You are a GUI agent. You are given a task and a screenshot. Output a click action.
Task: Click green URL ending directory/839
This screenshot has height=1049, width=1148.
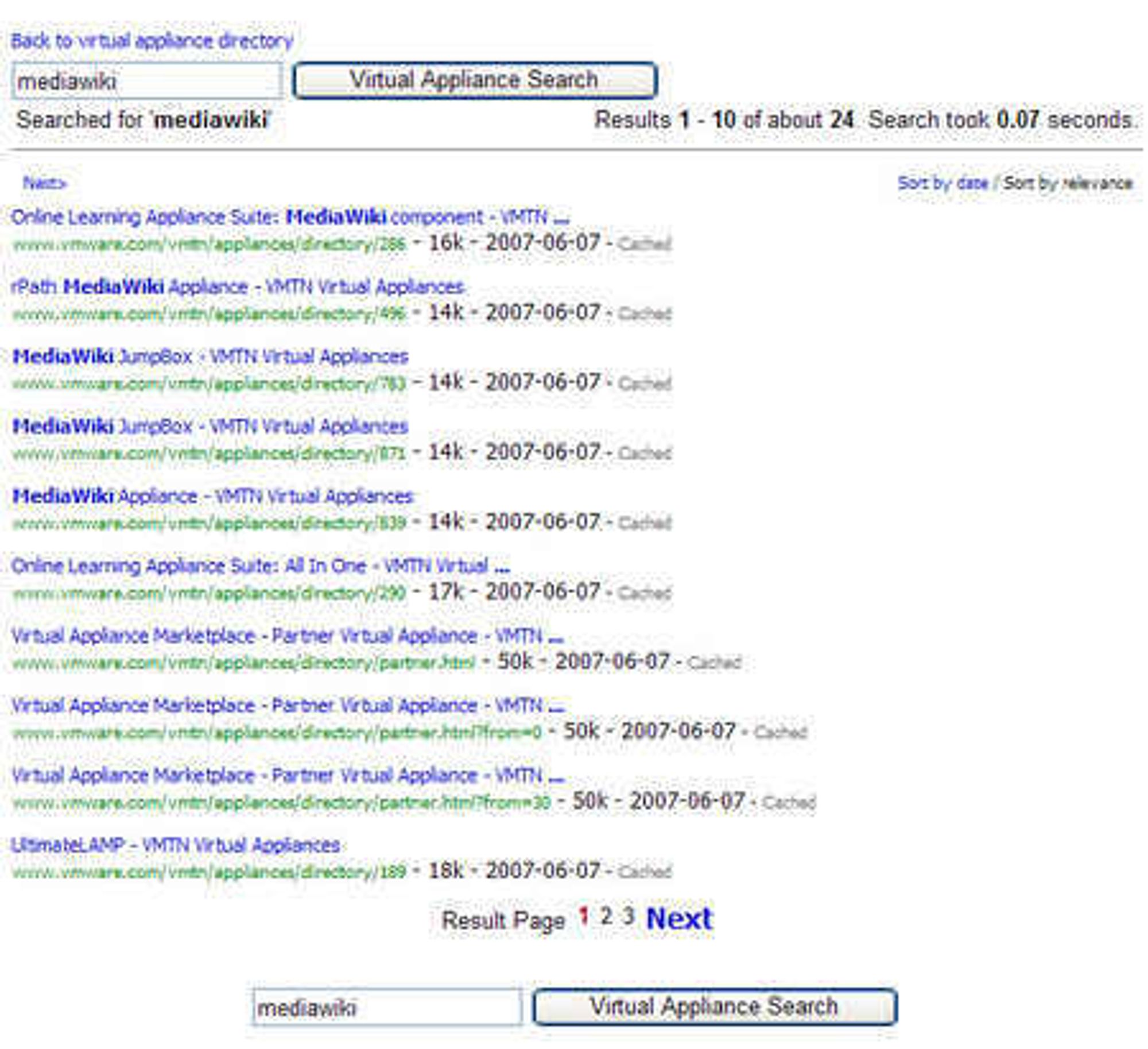[x=209, y=524]
